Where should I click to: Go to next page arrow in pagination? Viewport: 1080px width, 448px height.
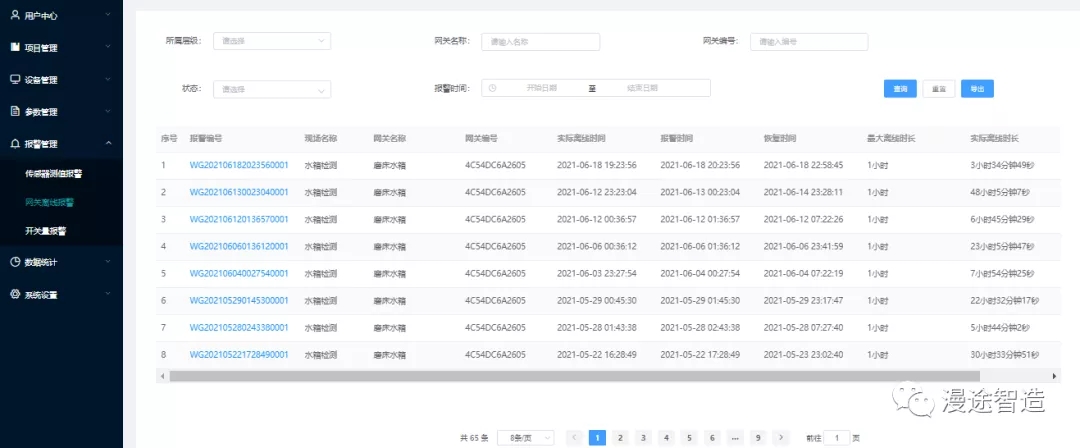[782, 437]
